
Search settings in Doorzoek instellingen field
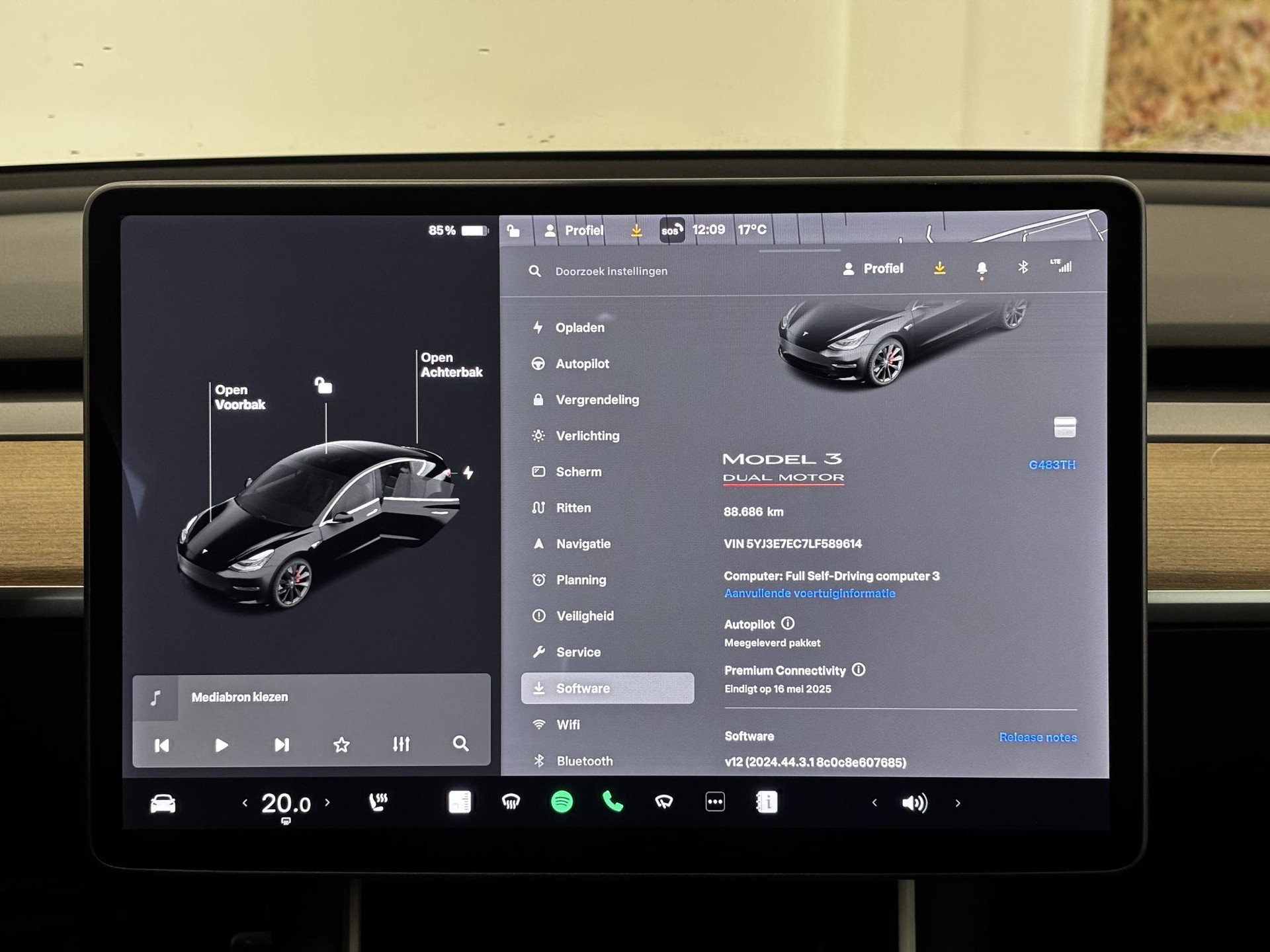[611, 271]
